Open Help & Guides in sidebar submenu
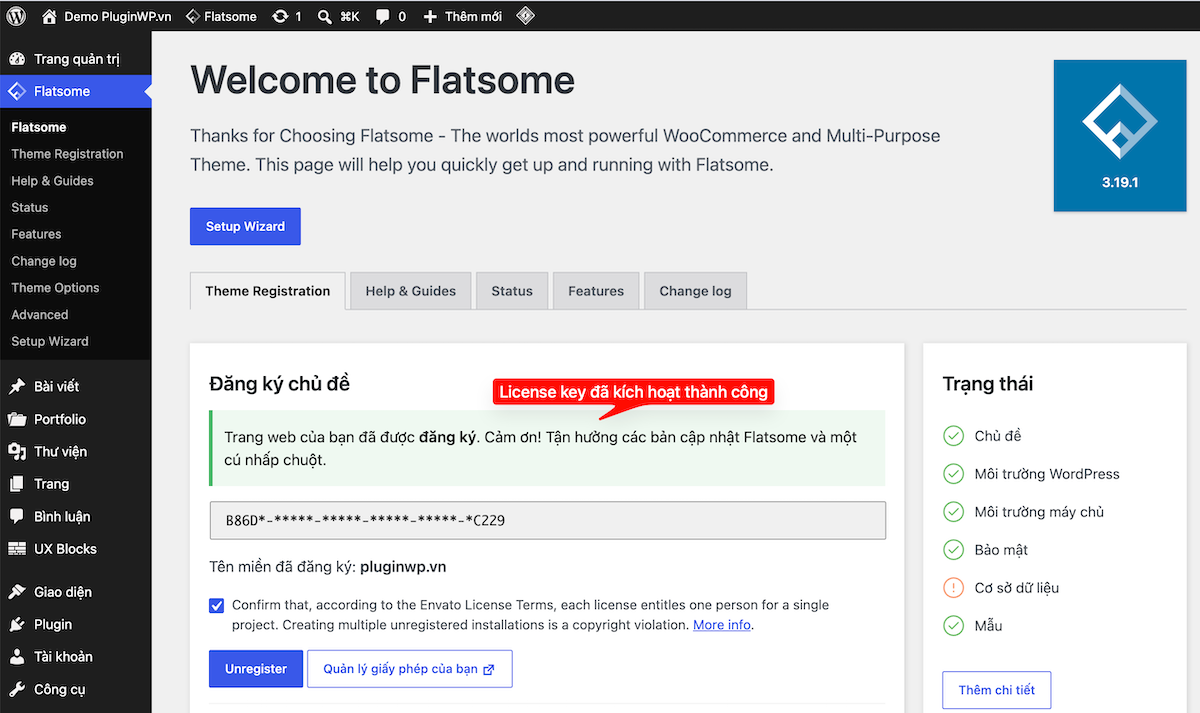This screenshot has width=1200, height=713. (x=52, y=181)
